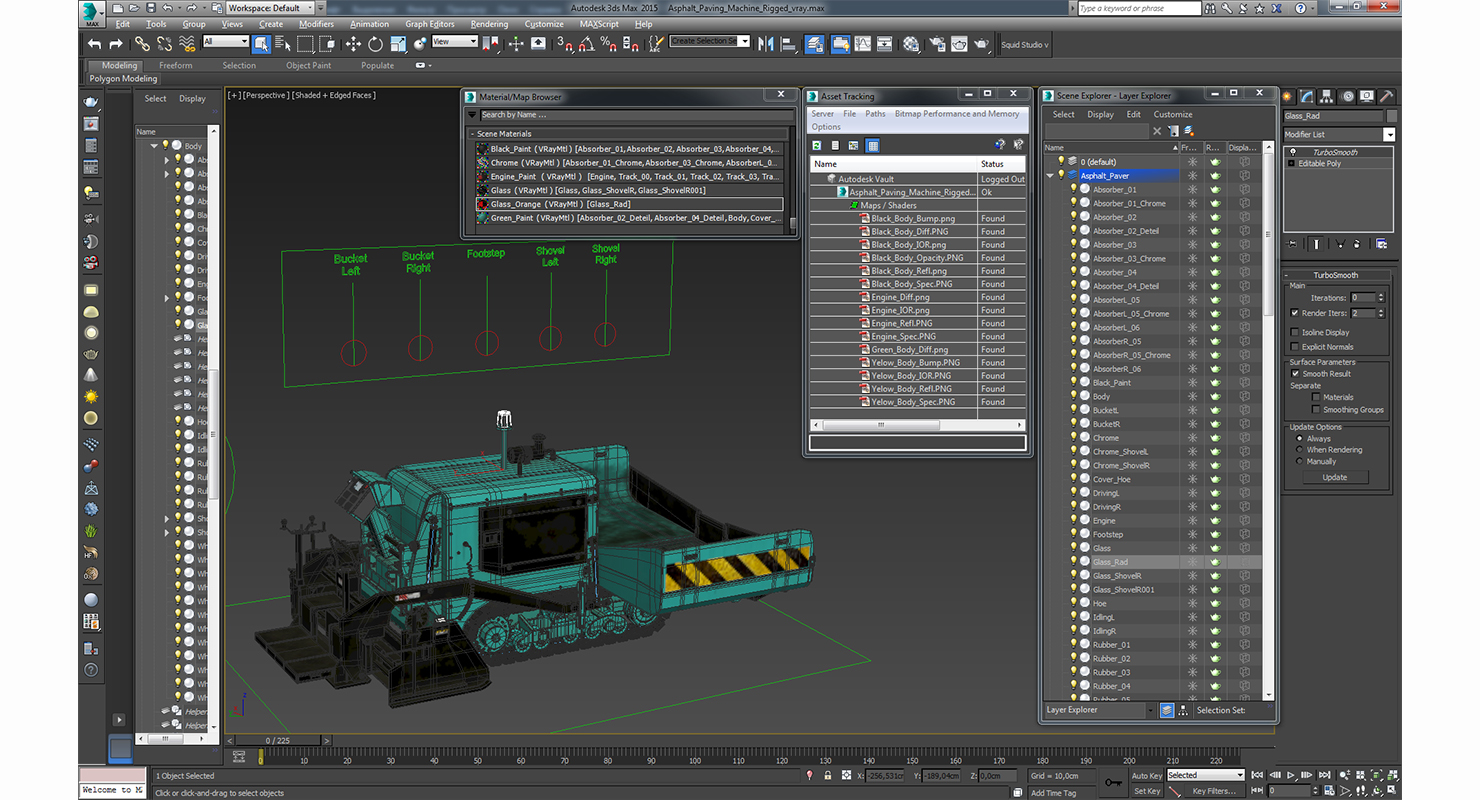Viewport: 1480px width, 800px height.
Task: Click Pin Stack icon under modifier stack
Action: coord(1293,243)
